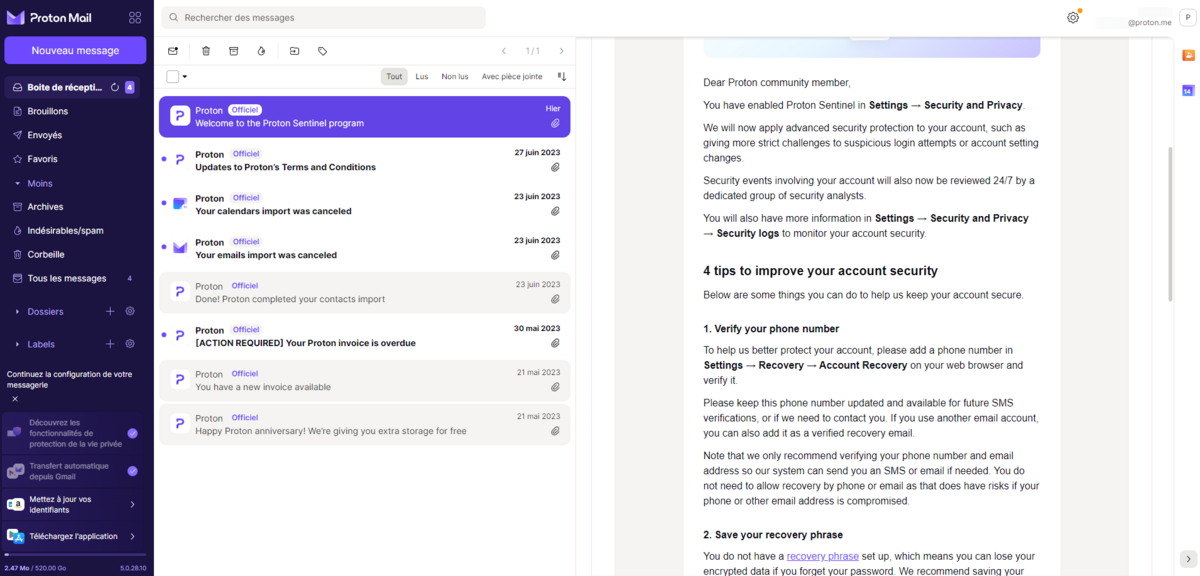Open email 'Done! Proton completed your contacts import'

tap(365, 292)
